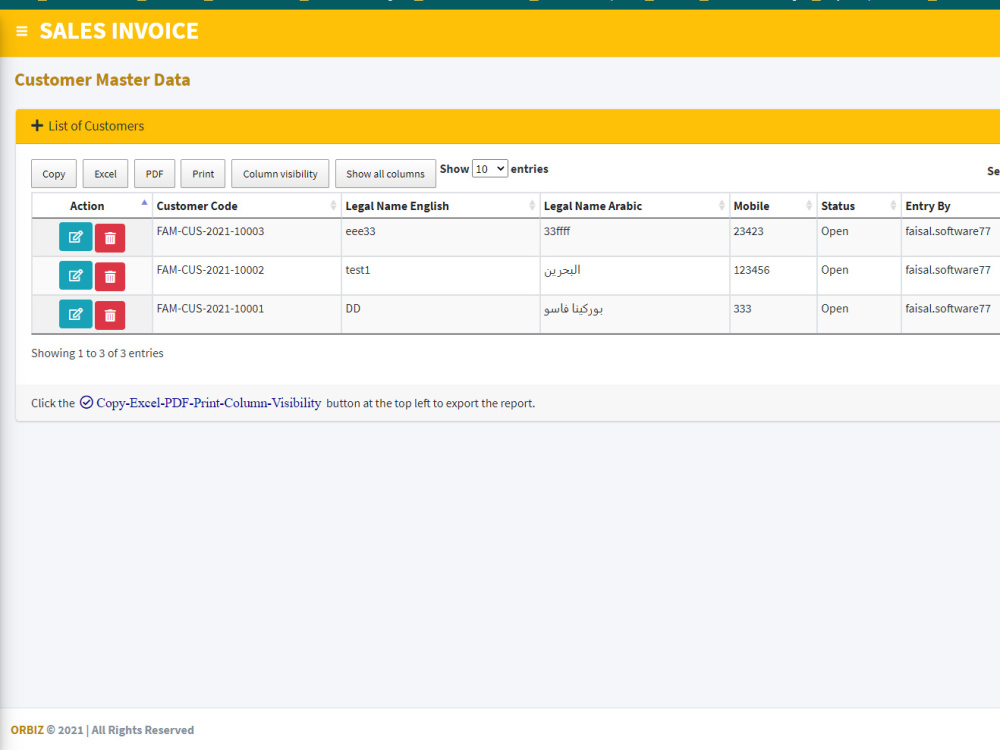
Task: Sort by Legal Name English column
Action: (x=440, y=206)
